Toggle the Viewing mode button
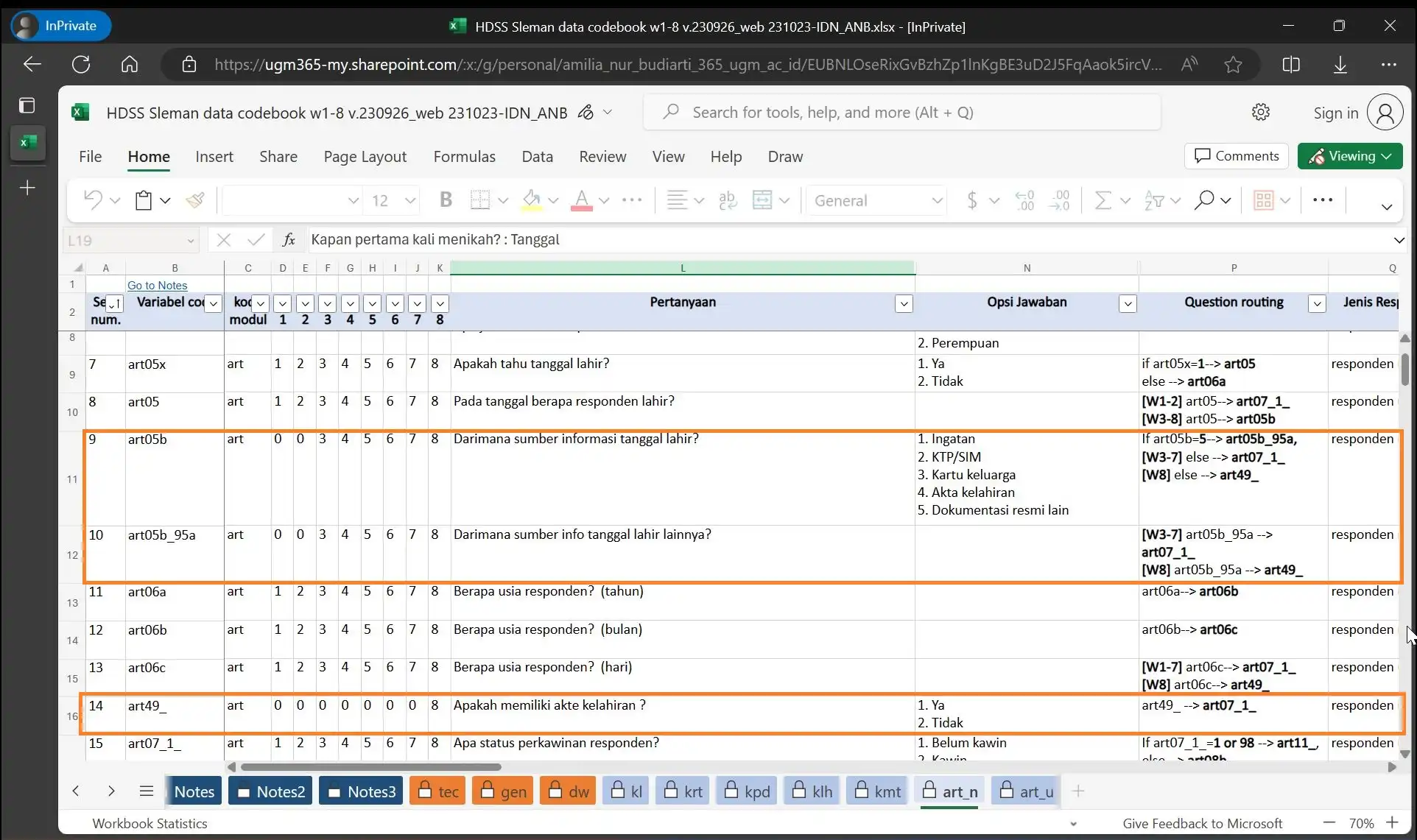Screen dimensions: 1417x840 [1349, 156]
